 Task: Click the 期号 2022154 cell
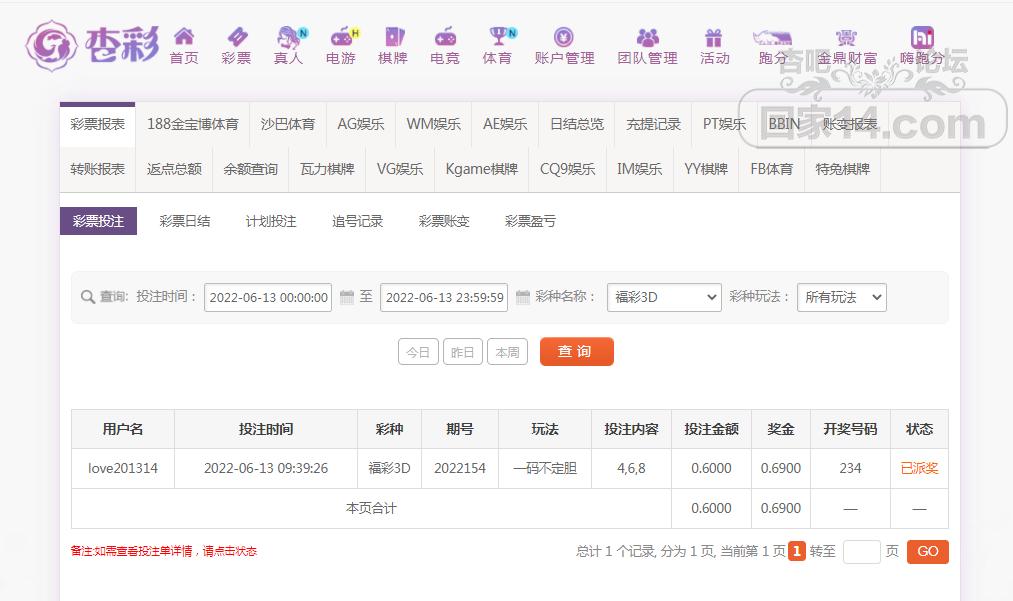(460, 469)
